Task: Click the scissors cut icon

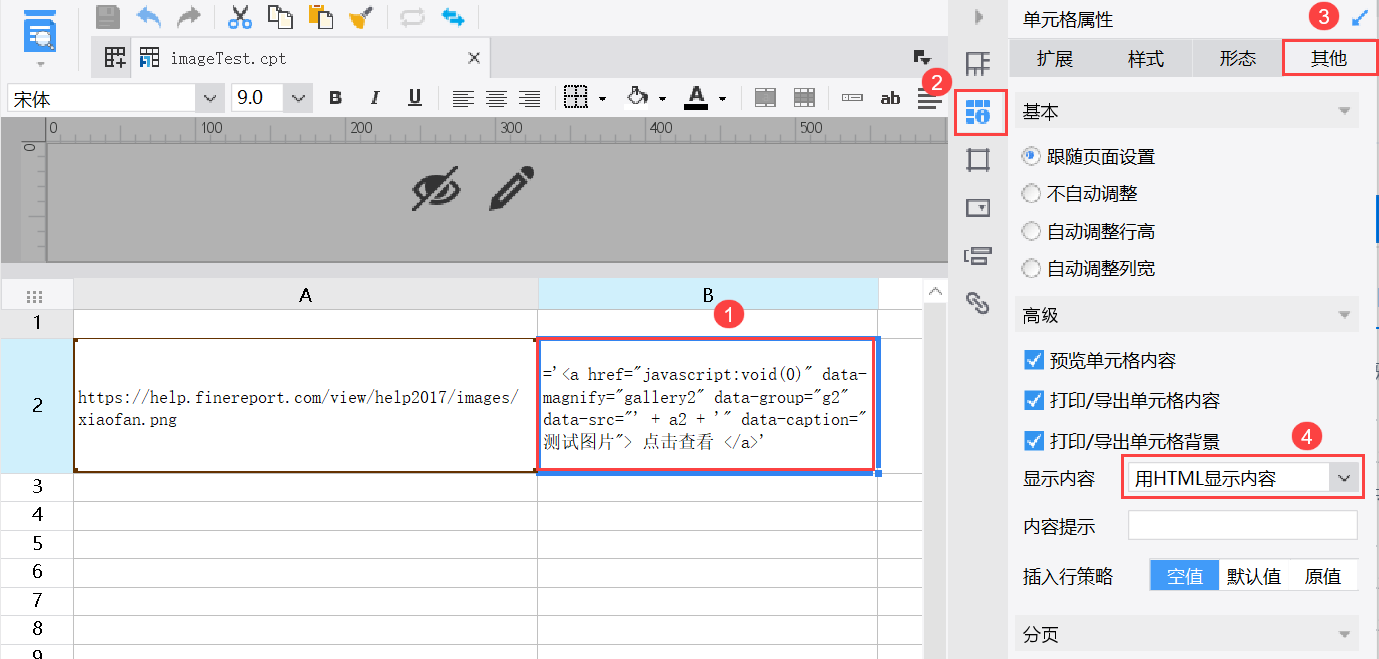Action: tap(240, 17)
